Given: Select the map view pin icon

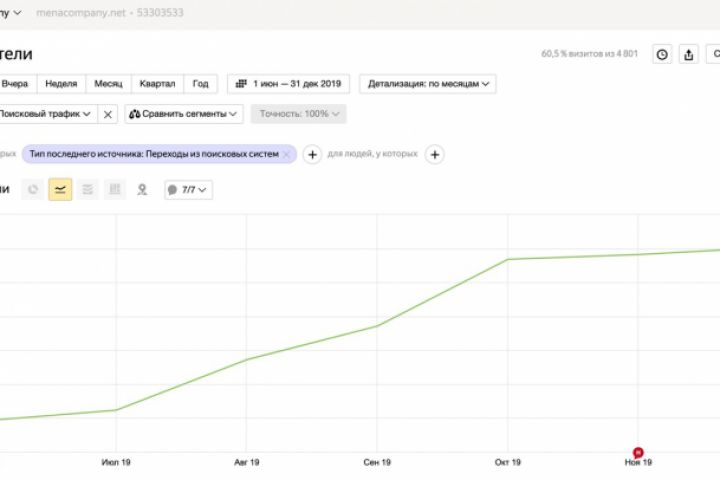Looking at the screenshot, I should pos(142,189).
